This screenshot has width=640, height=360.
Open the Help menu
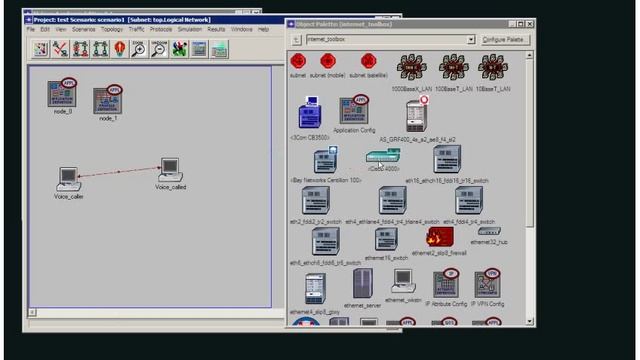(x=263, y=29)
